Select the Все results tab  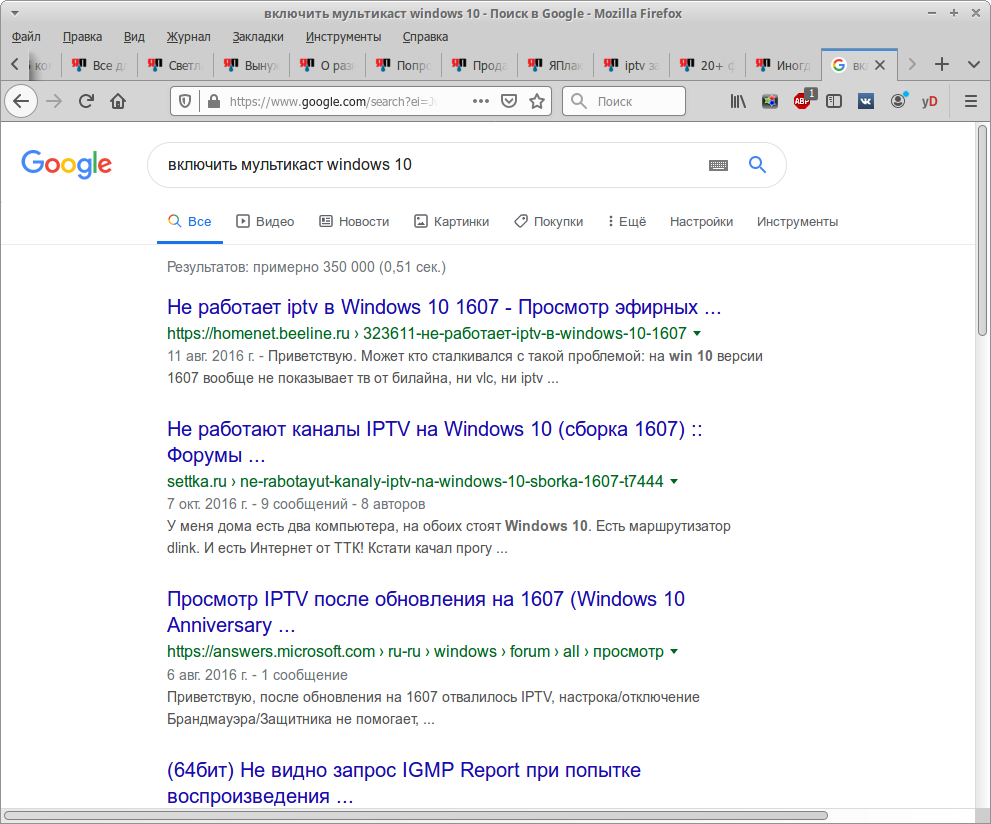190,221
